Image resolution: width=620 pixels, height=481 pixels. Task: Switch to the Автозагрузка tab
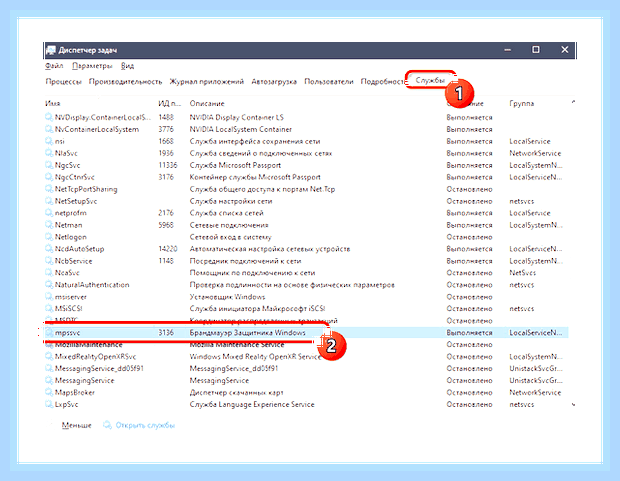coord(274,81)
